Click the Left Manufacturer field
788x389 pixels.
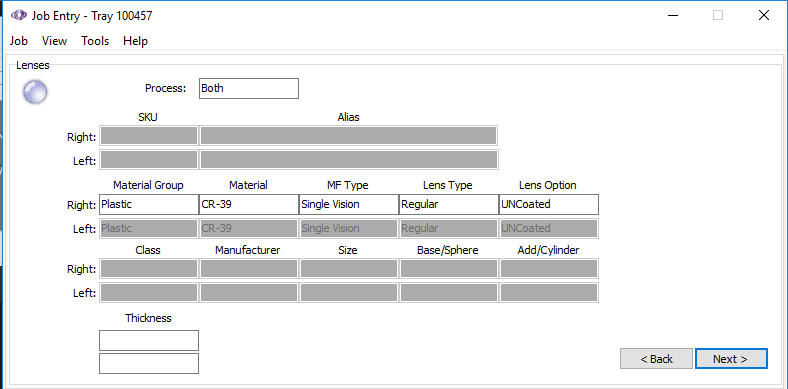pyautogui.click(x=249, y=293)
